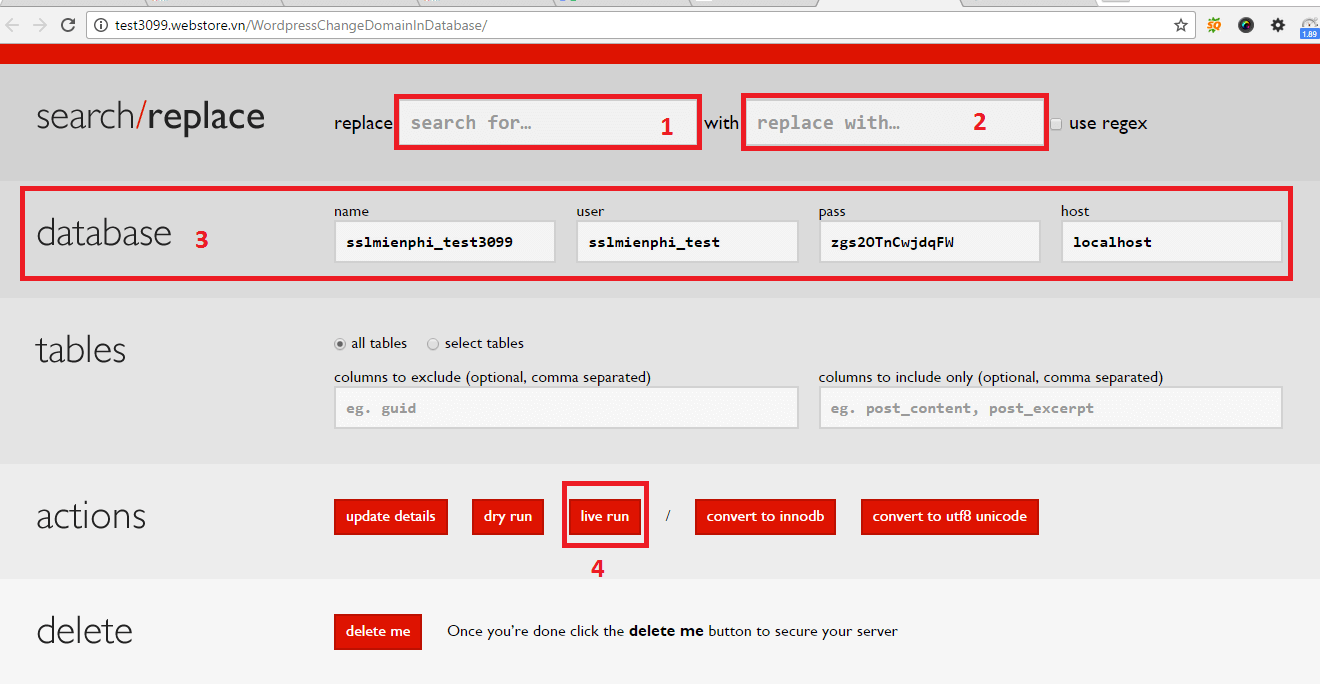The width and height of the screenshot is (1320, 684).
Task: Convert the database to innodb
Action: (765, 516)
